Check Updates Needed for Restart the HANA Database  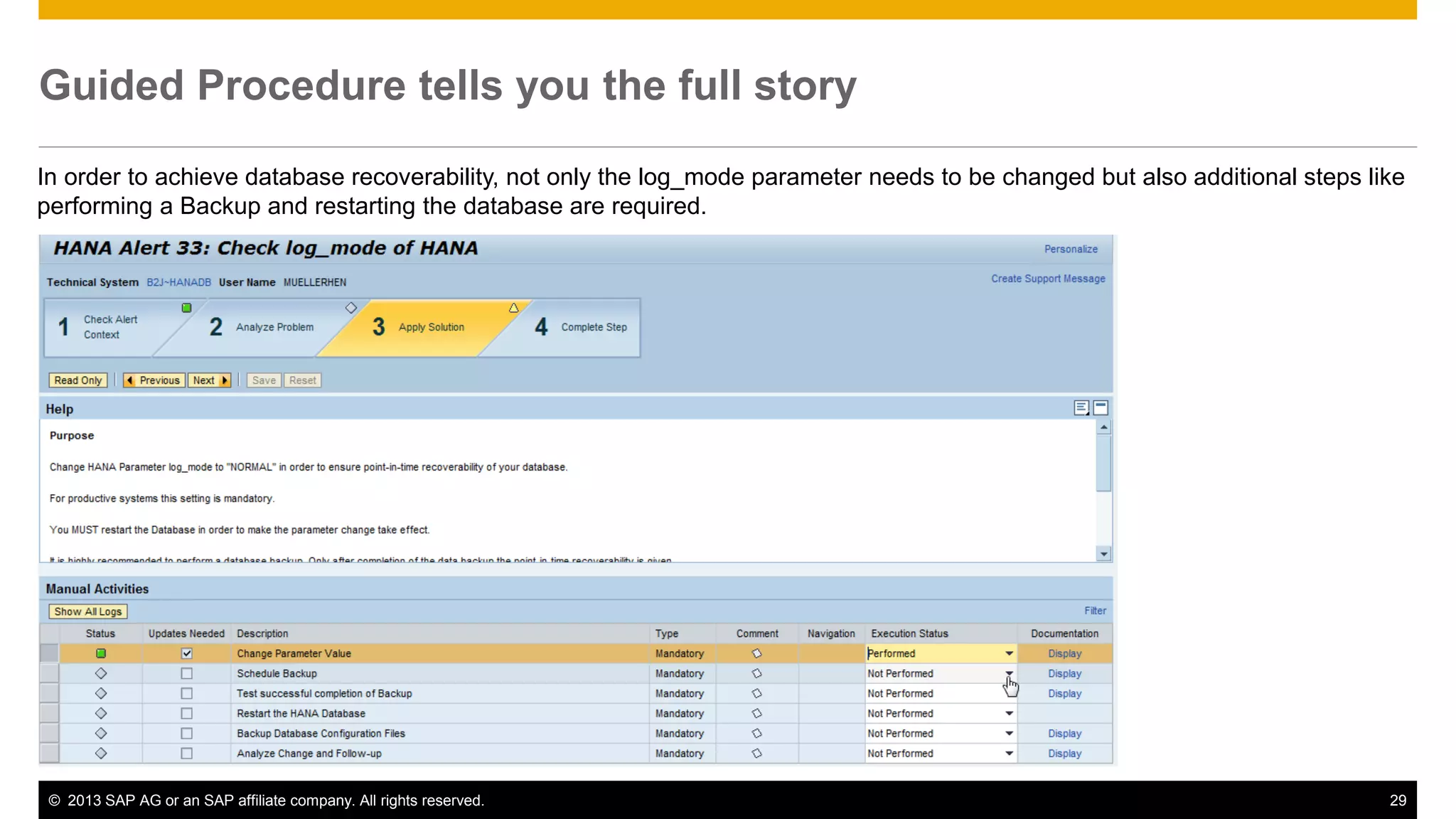pyautogui.click(x=186, y=713)
